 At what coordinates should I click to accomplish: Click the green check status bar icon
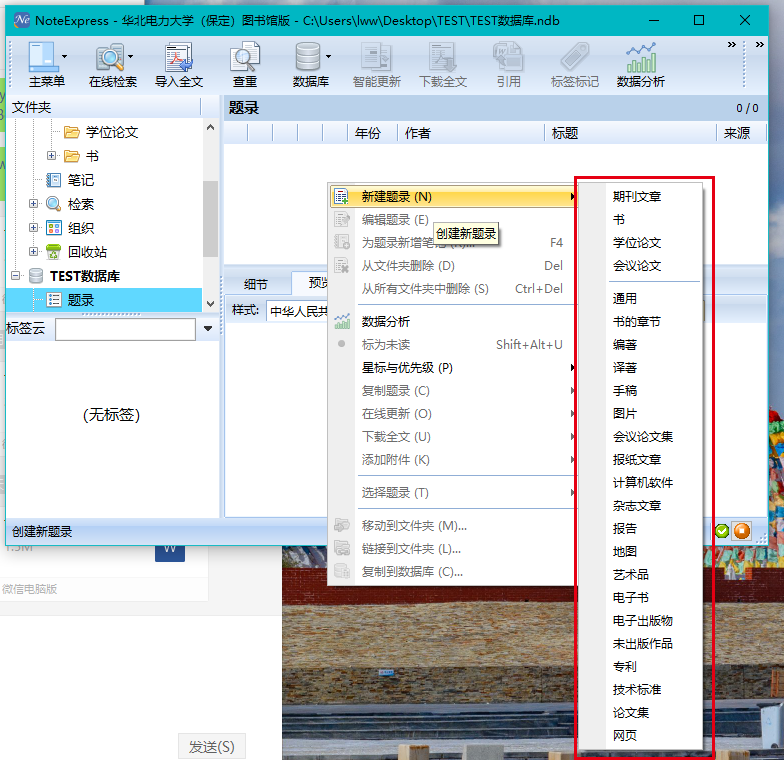[722, 530]
